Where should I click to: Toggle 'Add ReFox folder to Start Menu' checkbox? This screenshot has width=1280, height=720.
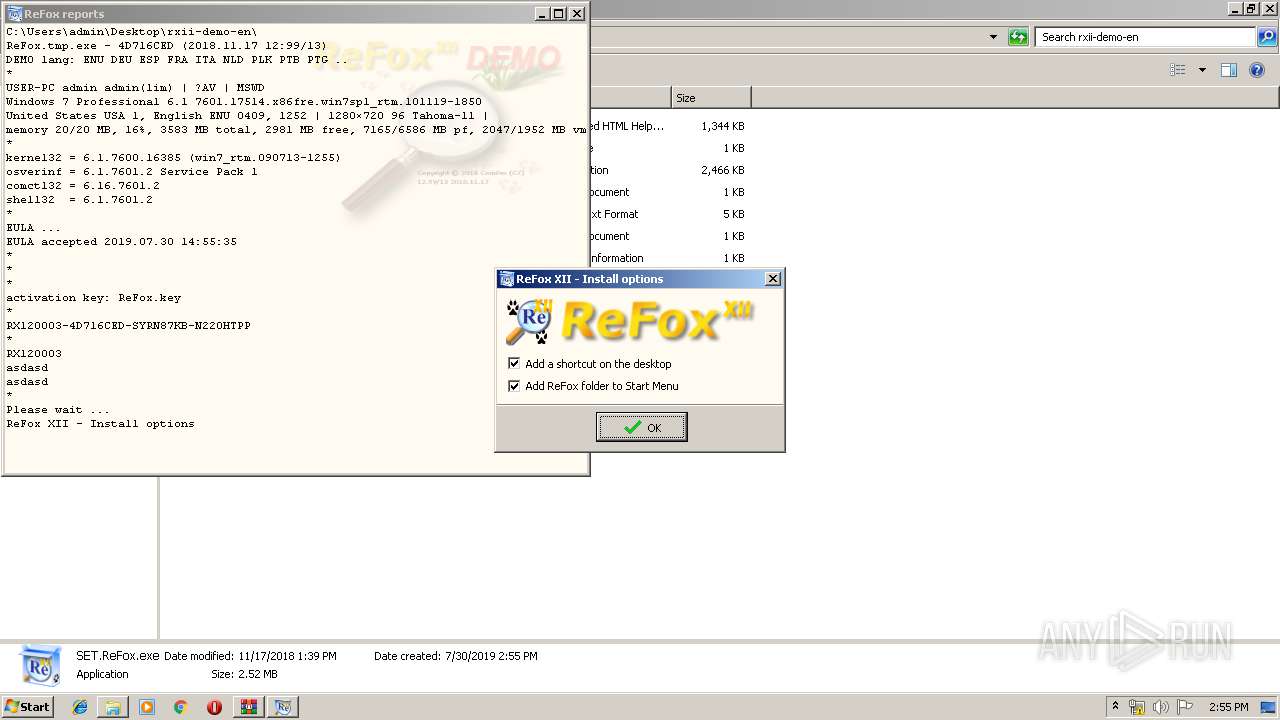tap(514, 386)
